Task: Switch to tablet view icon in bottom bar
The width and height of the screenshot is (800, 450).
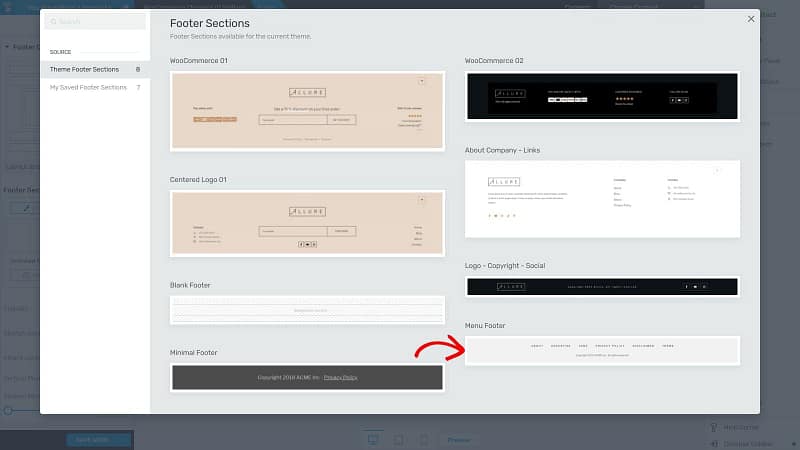Action: (398, 439)
